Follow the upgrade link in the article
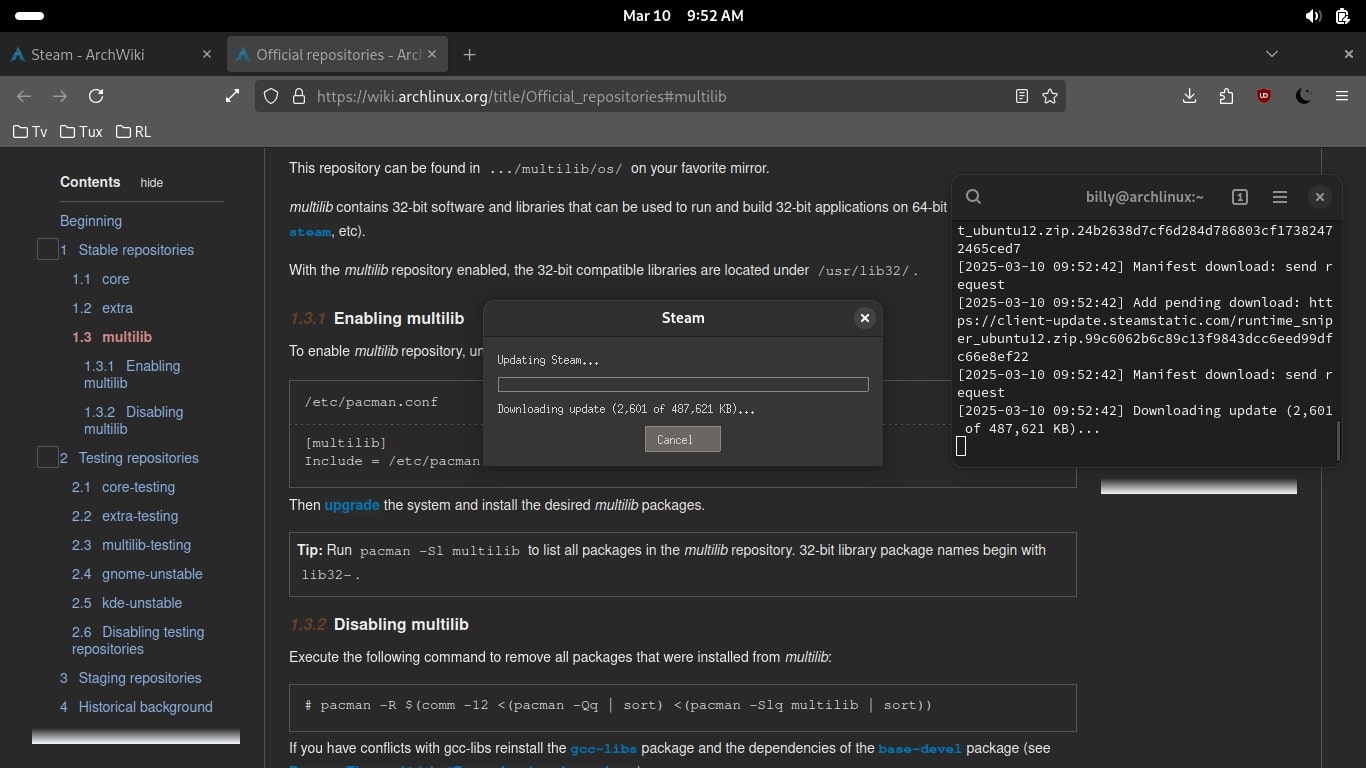This screenshot has width=1366, height=768. pyautogui.click(x=352, y=505)
